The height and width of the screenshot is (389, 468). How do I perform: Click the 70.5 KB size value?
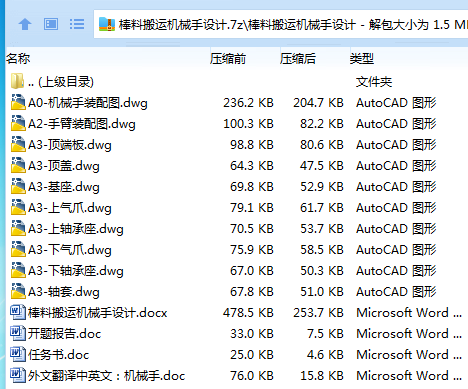pos(252,229)
